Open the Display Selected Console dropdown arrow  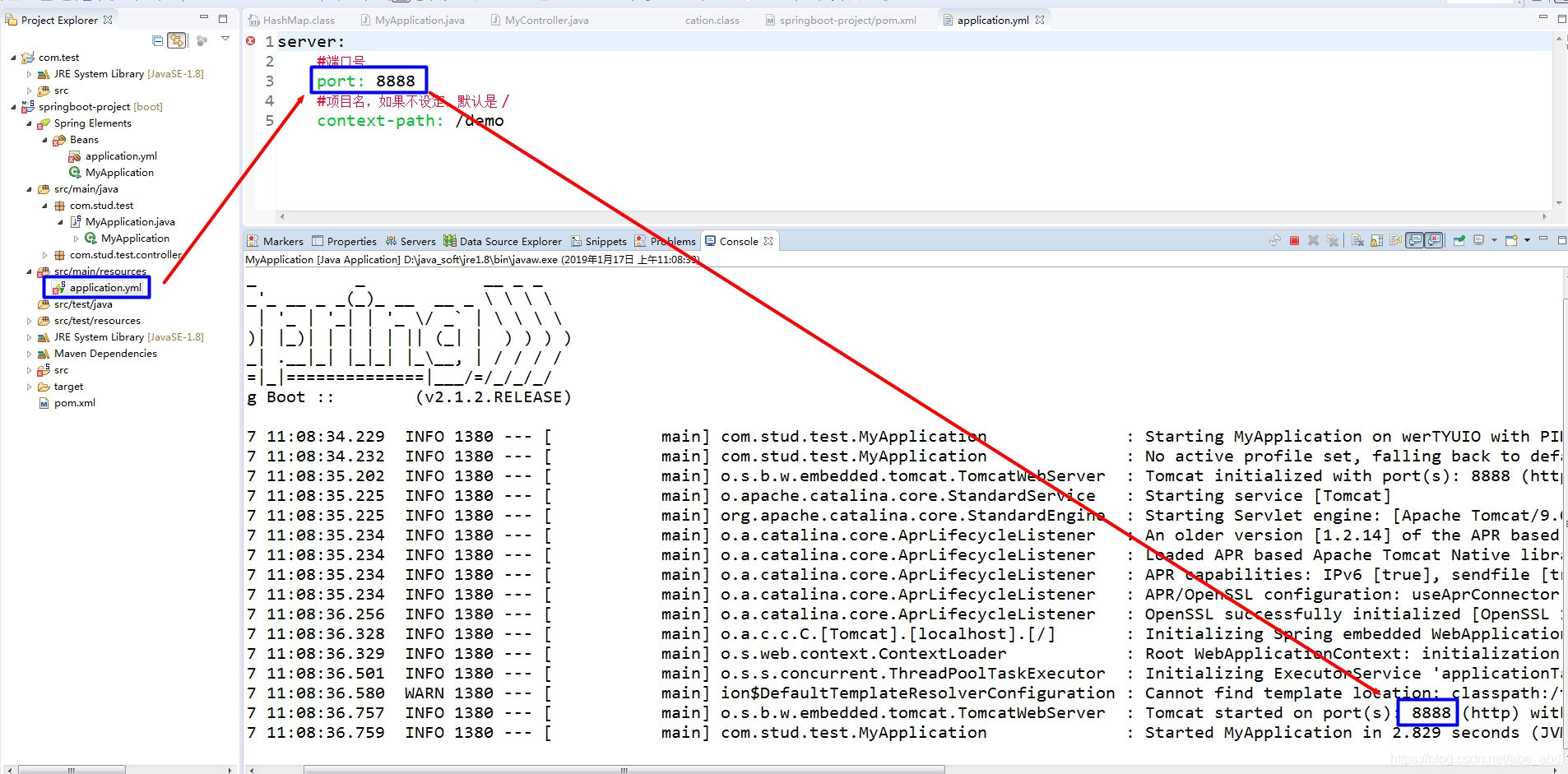tap(1494, 240)
